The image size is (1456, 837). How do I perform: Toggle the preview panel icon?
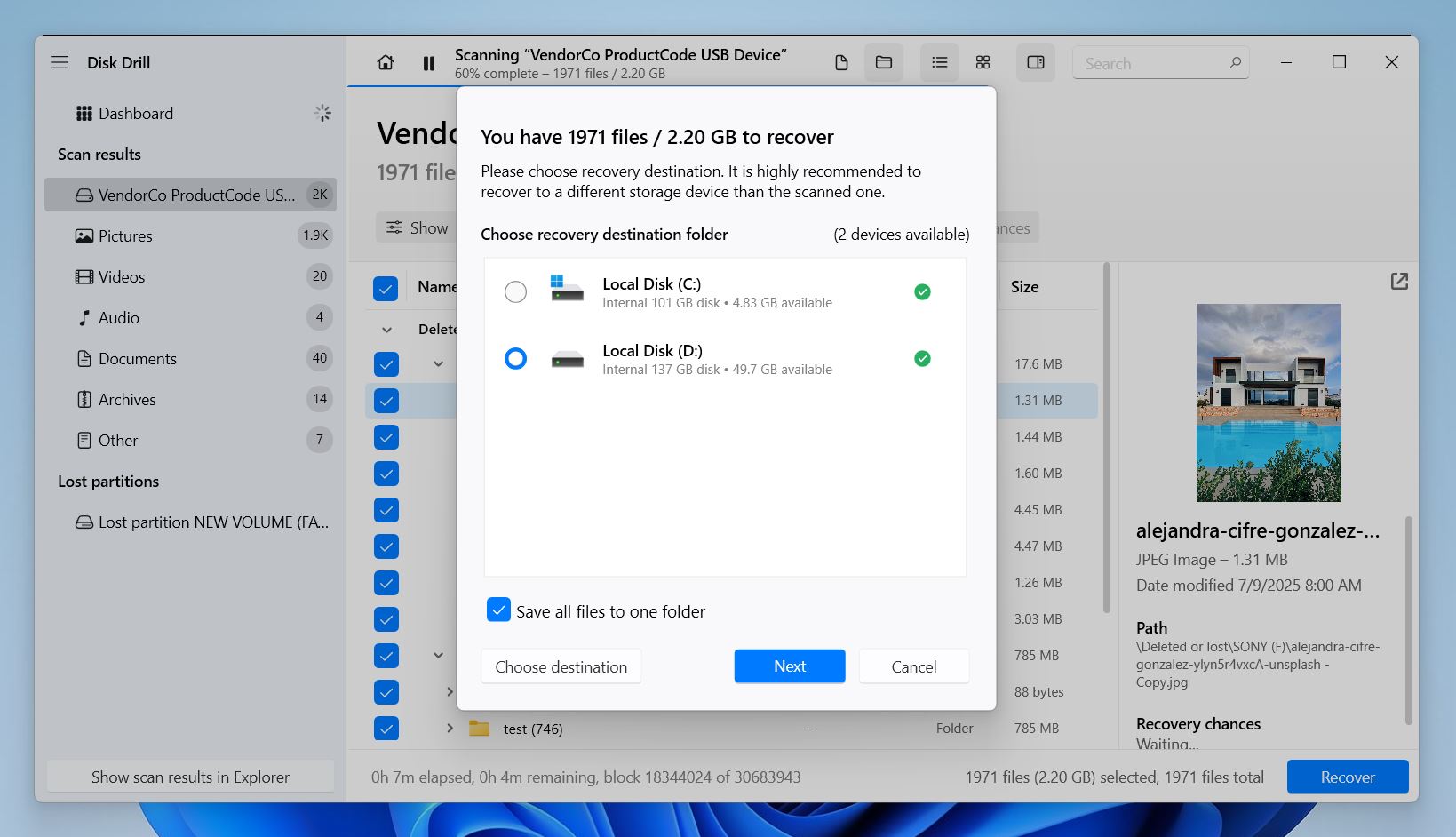pos(1036,62)
